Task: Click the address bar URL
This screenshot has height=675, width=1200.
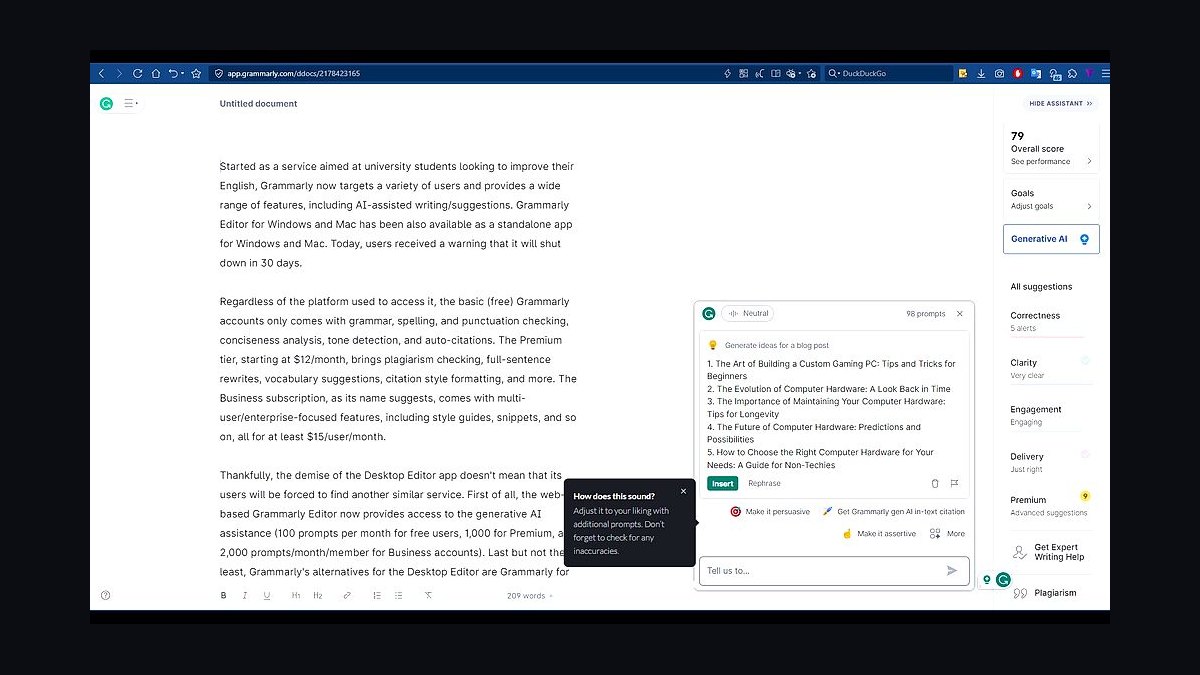Action: pos(294,73)
